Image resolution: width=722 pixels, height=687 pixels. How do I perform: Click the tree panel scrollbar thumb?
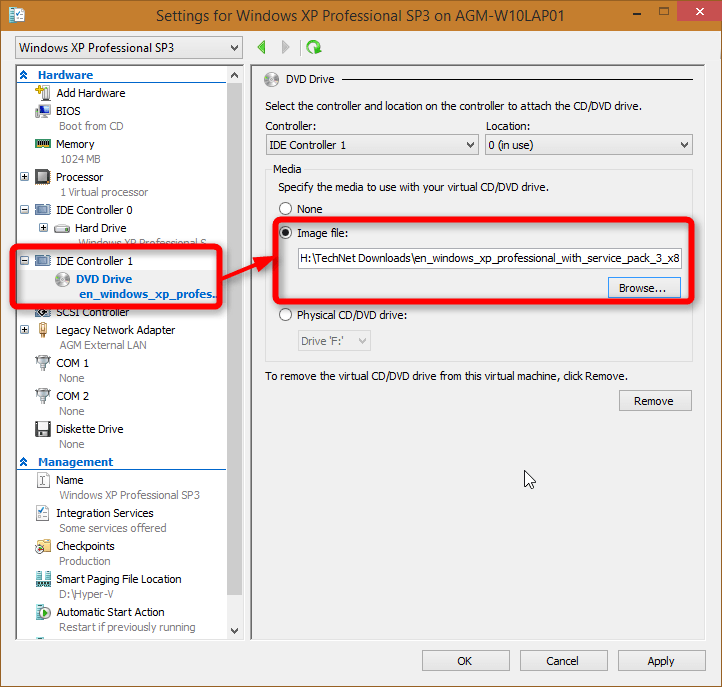click(x=234, y=338)
